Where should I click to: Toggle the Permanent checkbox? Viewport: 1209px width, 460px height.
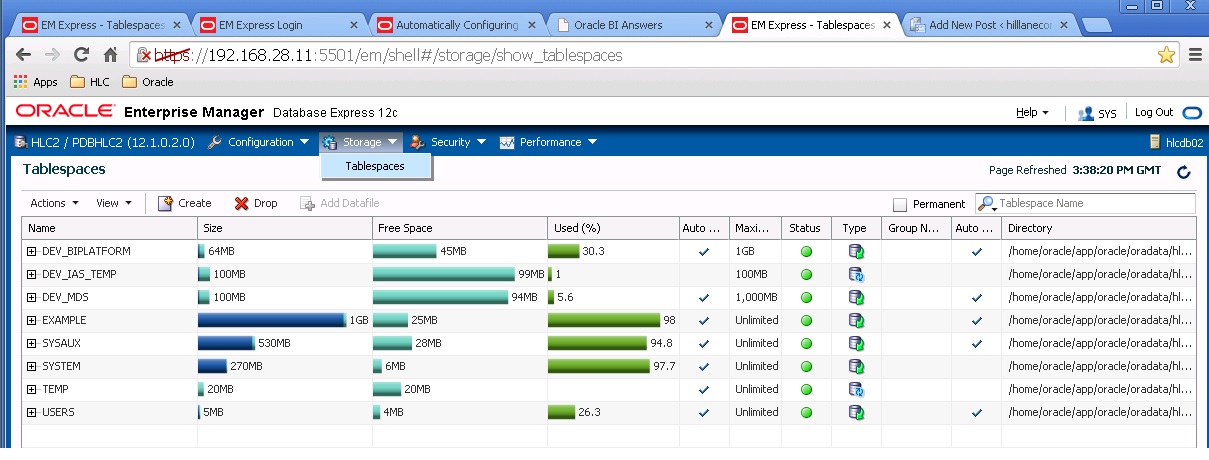click(x=899, y=204)
